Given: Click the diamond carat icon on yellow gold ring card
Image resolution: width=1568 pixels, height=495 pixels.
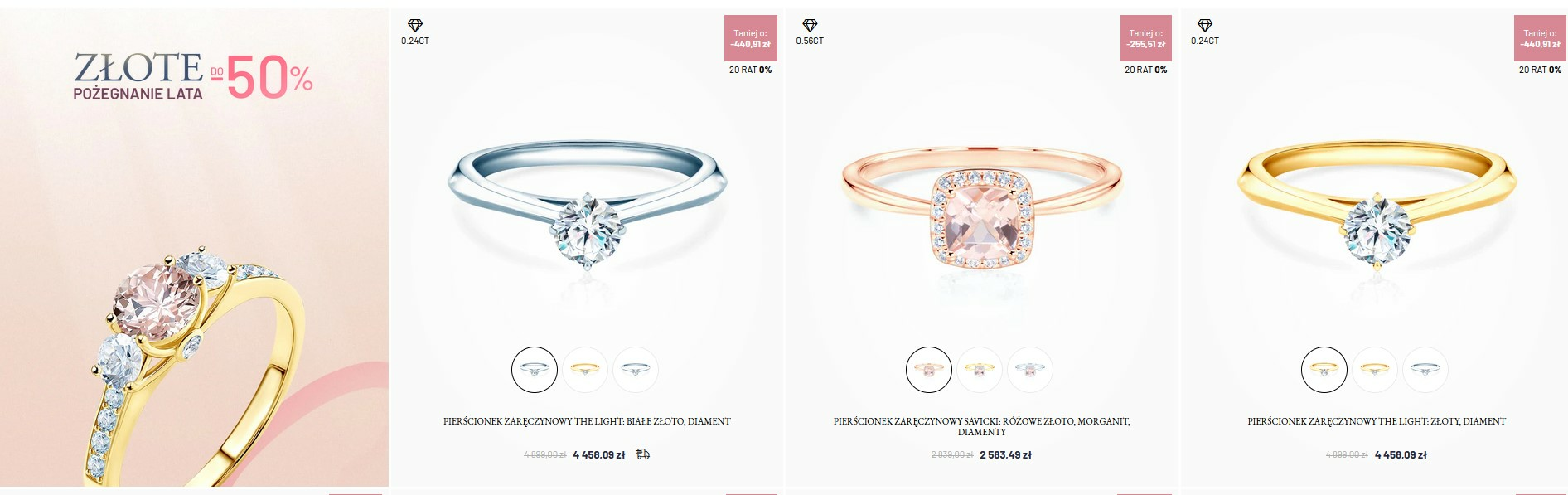Looking at the screenshot, I should click(1205, 26).
